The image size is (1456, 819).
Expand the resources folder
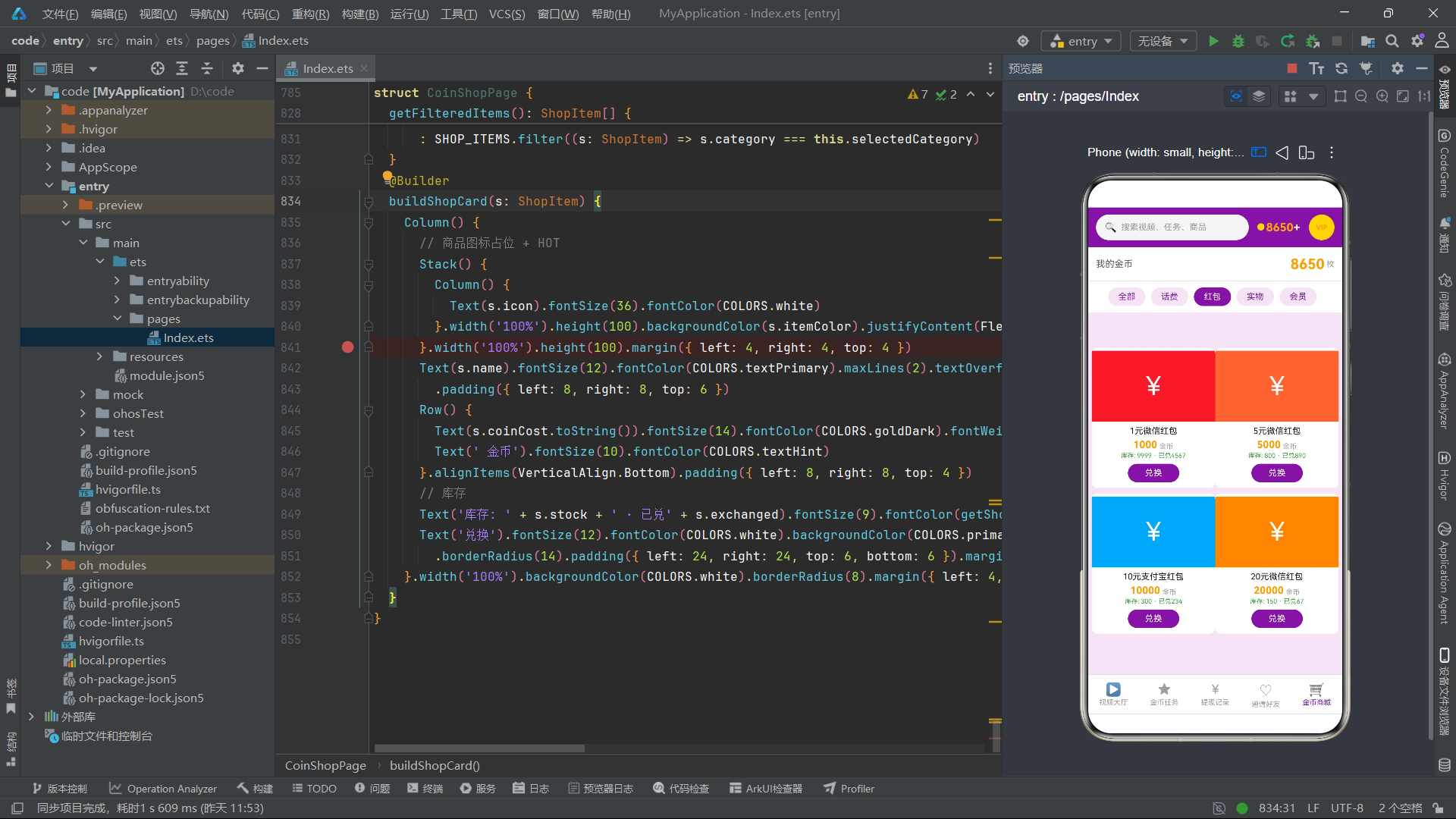[99, 356]
